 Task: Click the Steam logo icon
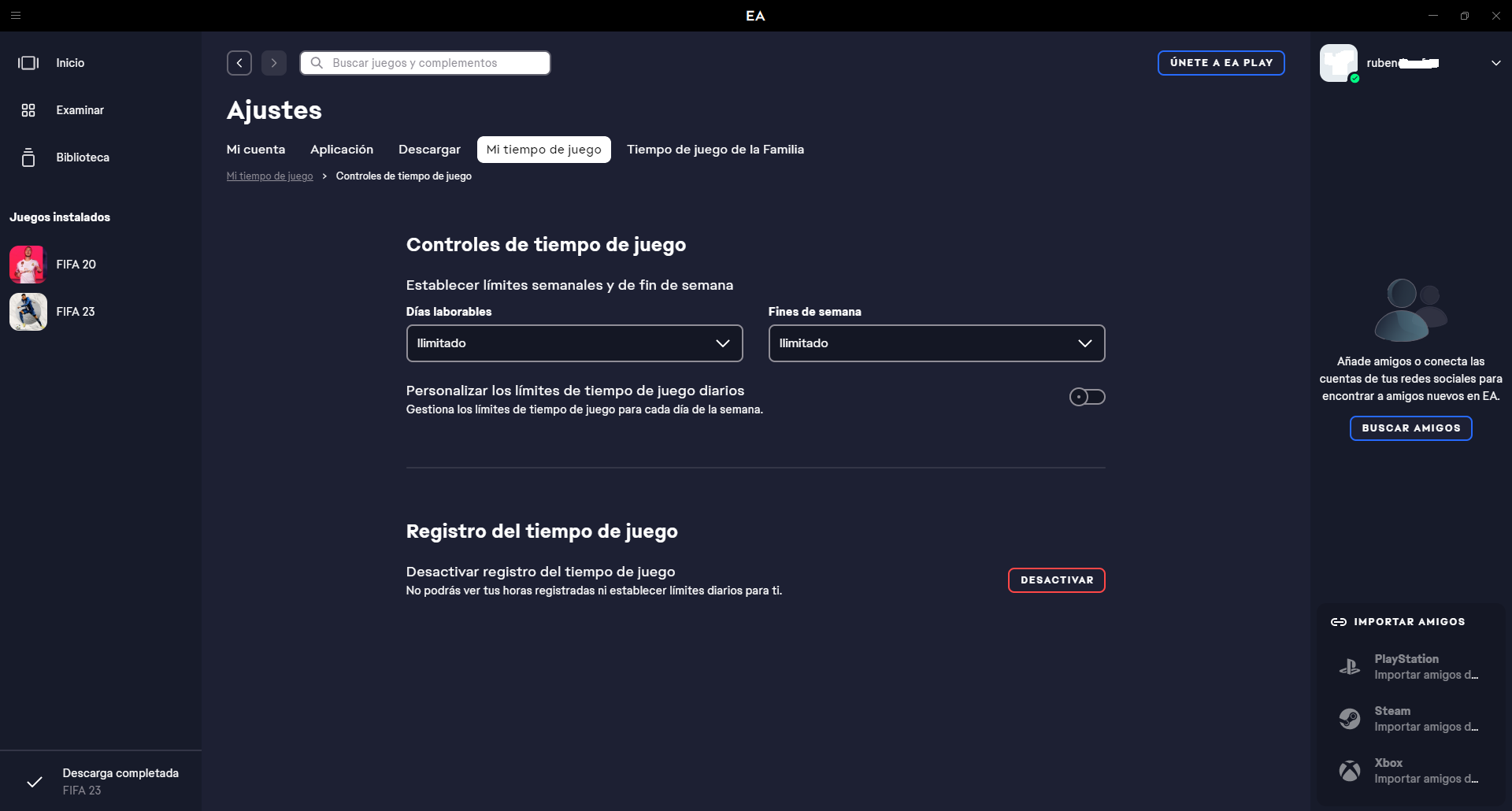[x=1350, y=719]
